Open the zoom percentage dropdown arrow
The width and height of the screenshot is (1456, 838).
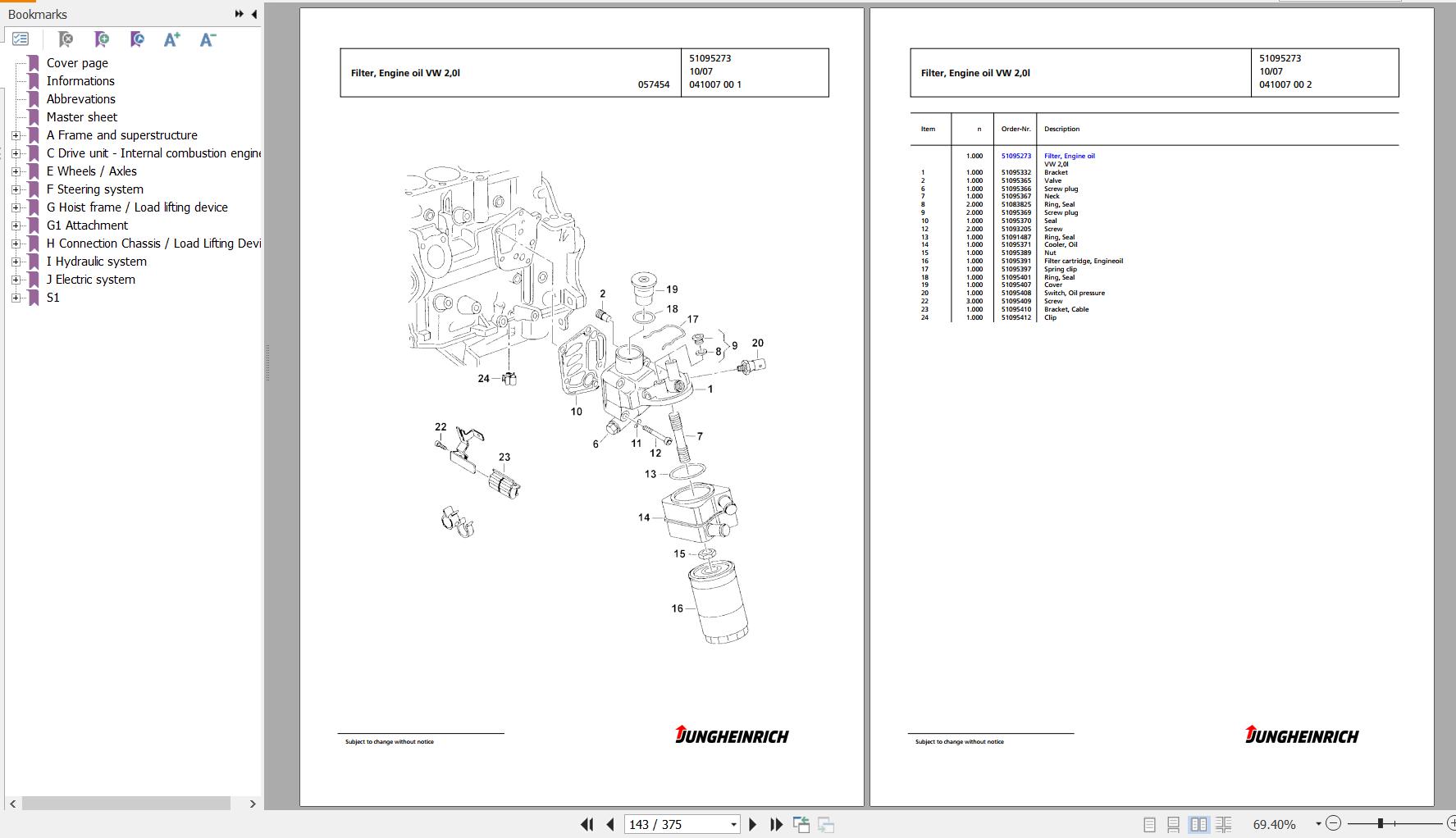1318,824
